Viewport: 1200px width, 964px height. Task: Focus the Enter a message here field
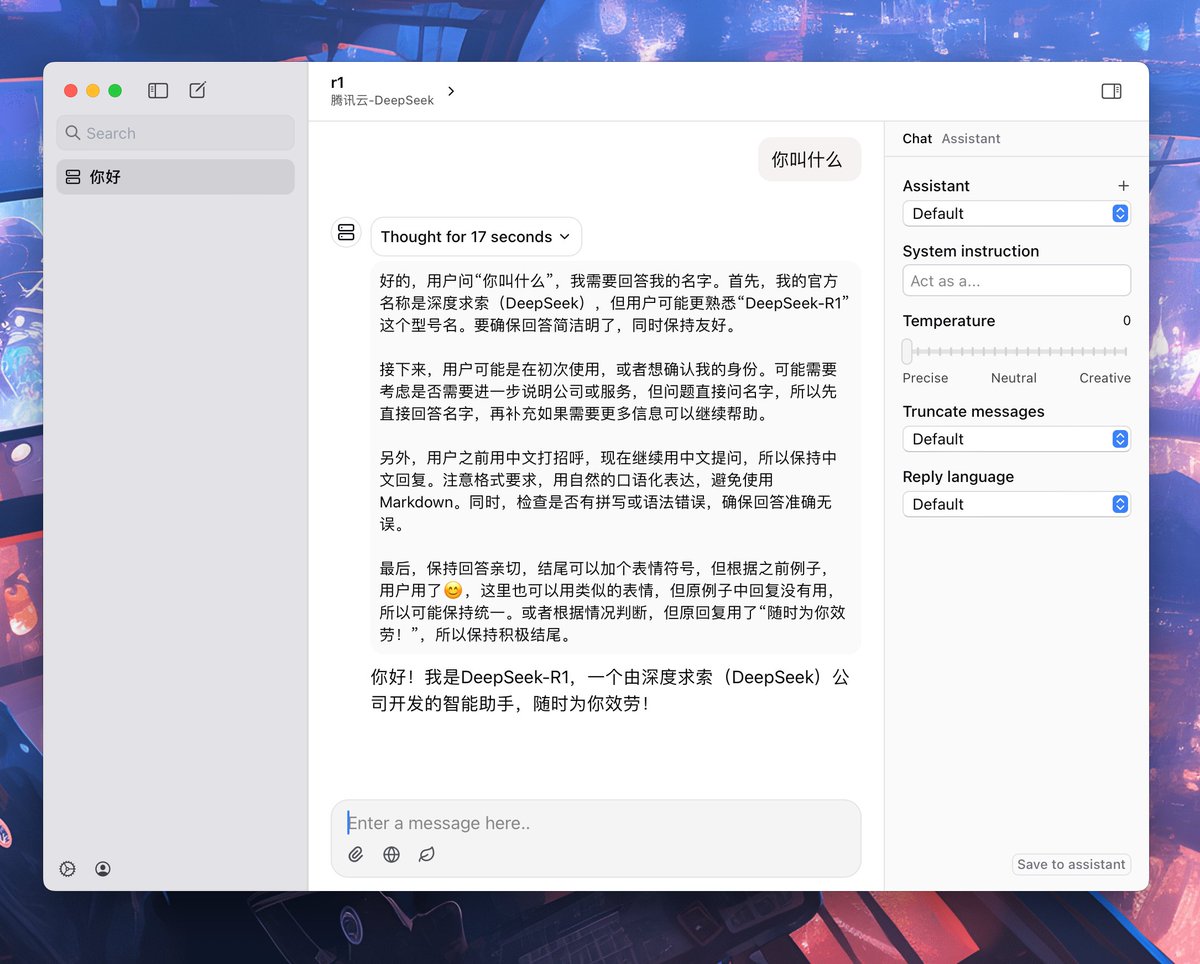(596, 823)
